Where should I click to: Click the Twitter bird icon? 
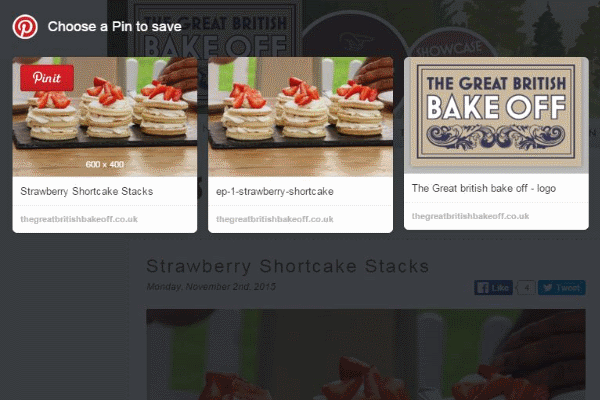pos(548,288)
